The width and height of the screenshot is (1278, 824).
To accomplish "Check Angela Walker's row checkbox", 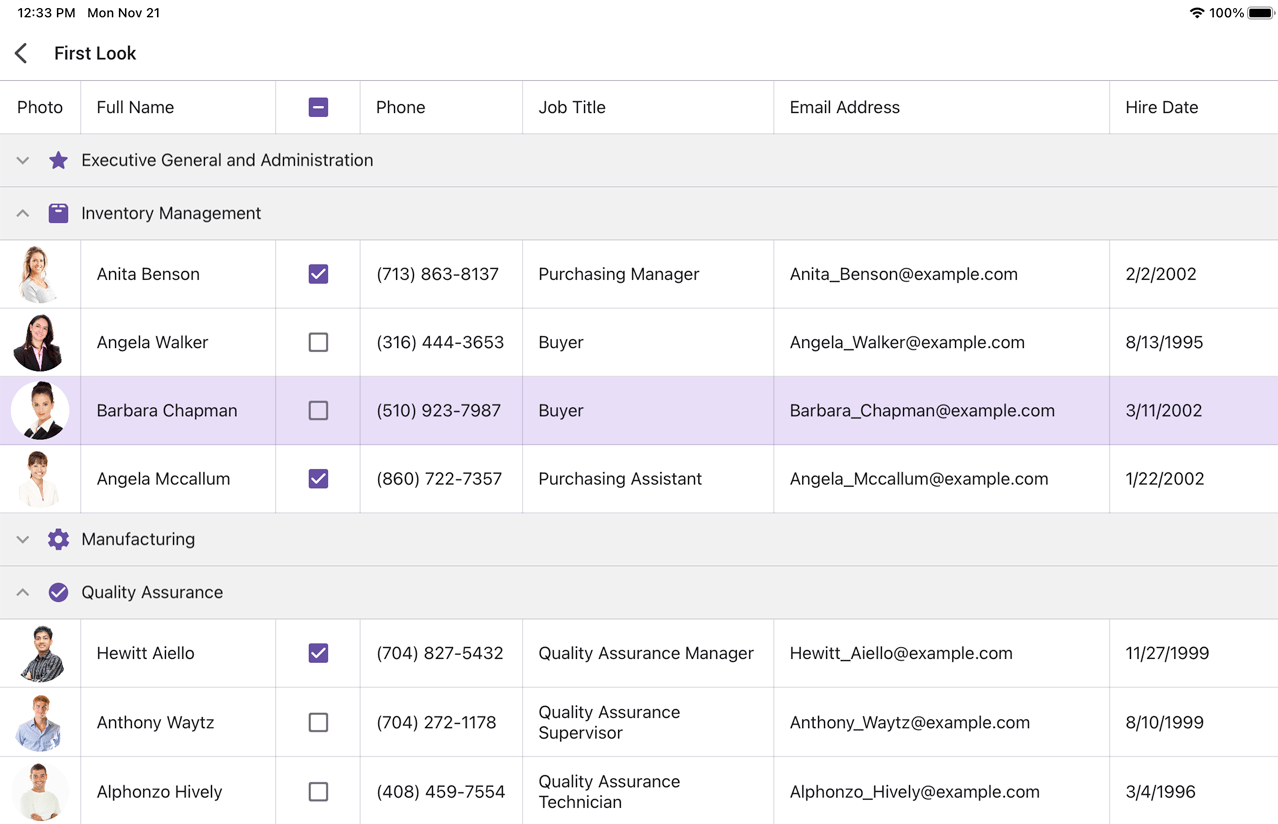I will click(317, 342).
